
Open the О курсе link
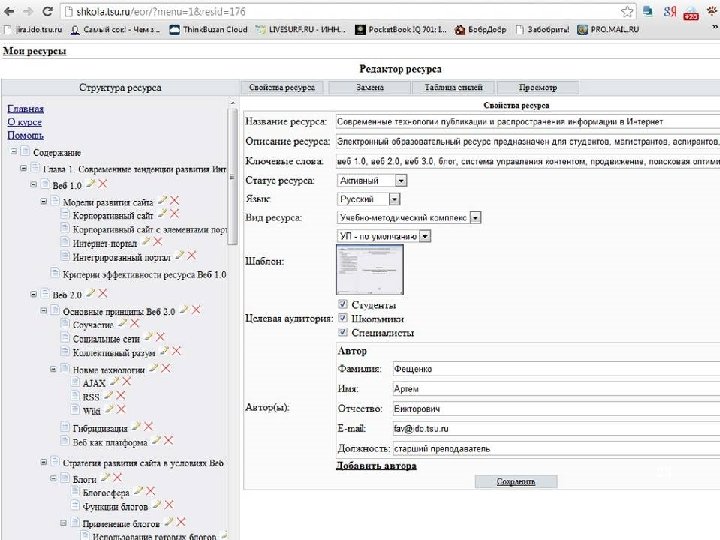pos(24,122)
